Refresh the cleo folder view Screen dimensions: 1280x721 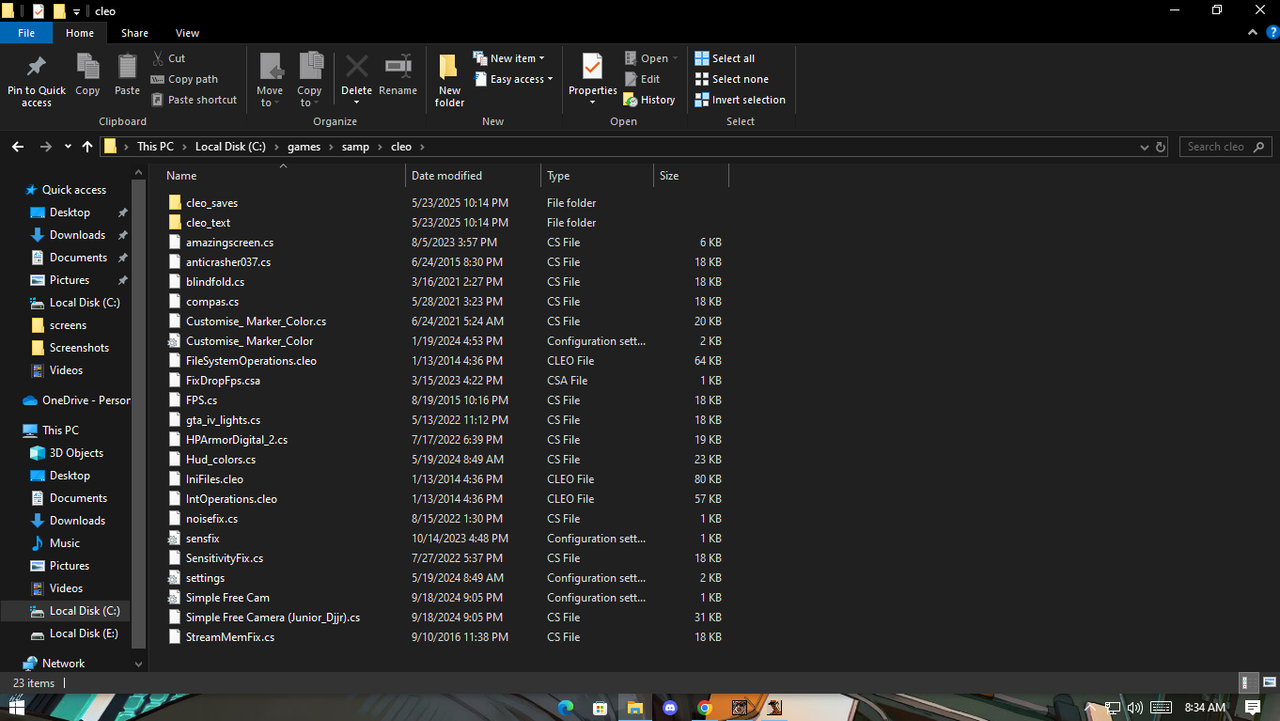coord(1161,147)
